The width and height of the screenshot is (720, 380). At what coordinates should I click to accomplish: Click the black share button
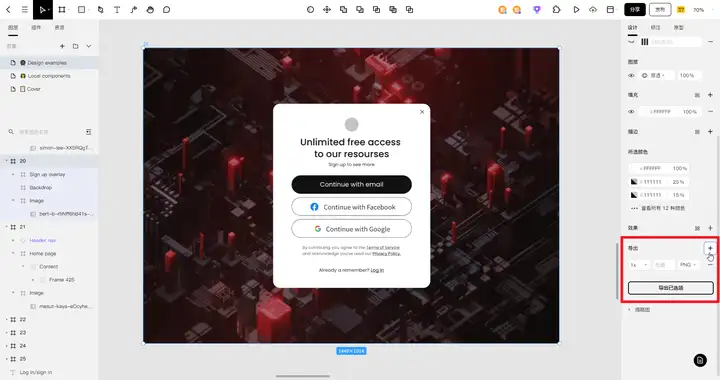pos(635,10)
